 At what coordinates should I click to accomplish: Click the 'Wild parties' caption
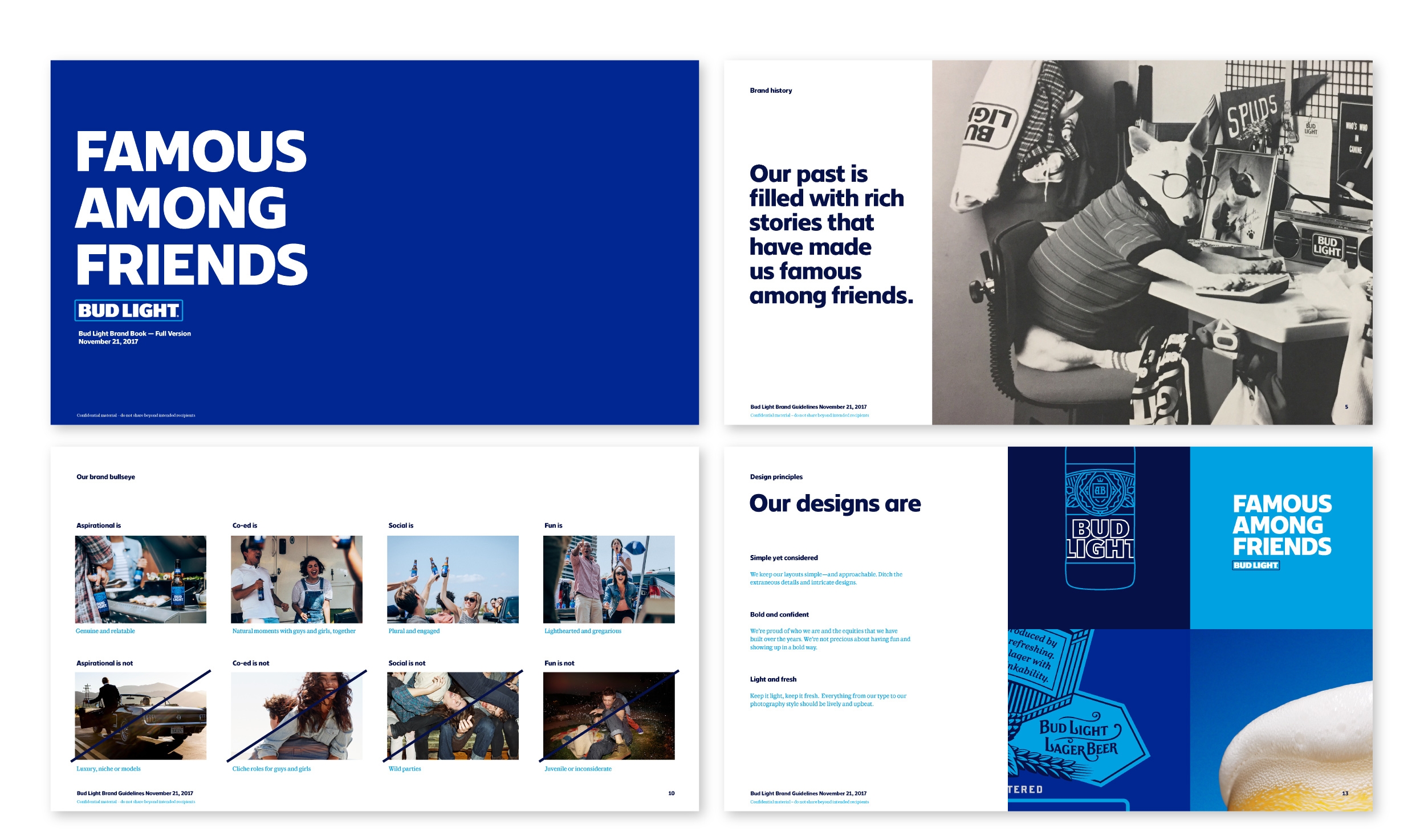(405, 769)
